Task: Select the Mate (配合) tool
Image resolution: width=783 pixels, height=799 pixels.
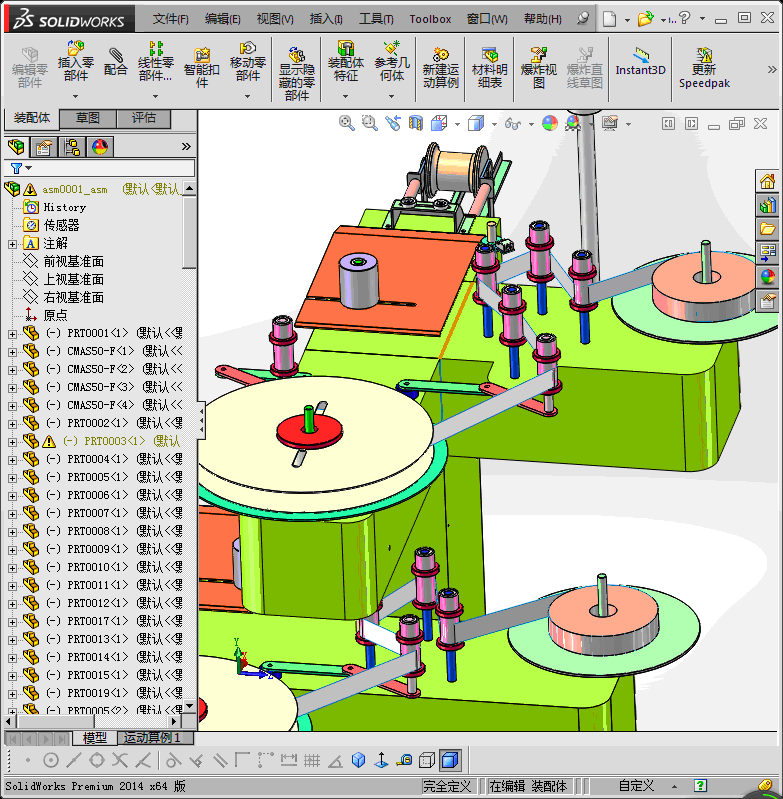Action: click(116, 61)
